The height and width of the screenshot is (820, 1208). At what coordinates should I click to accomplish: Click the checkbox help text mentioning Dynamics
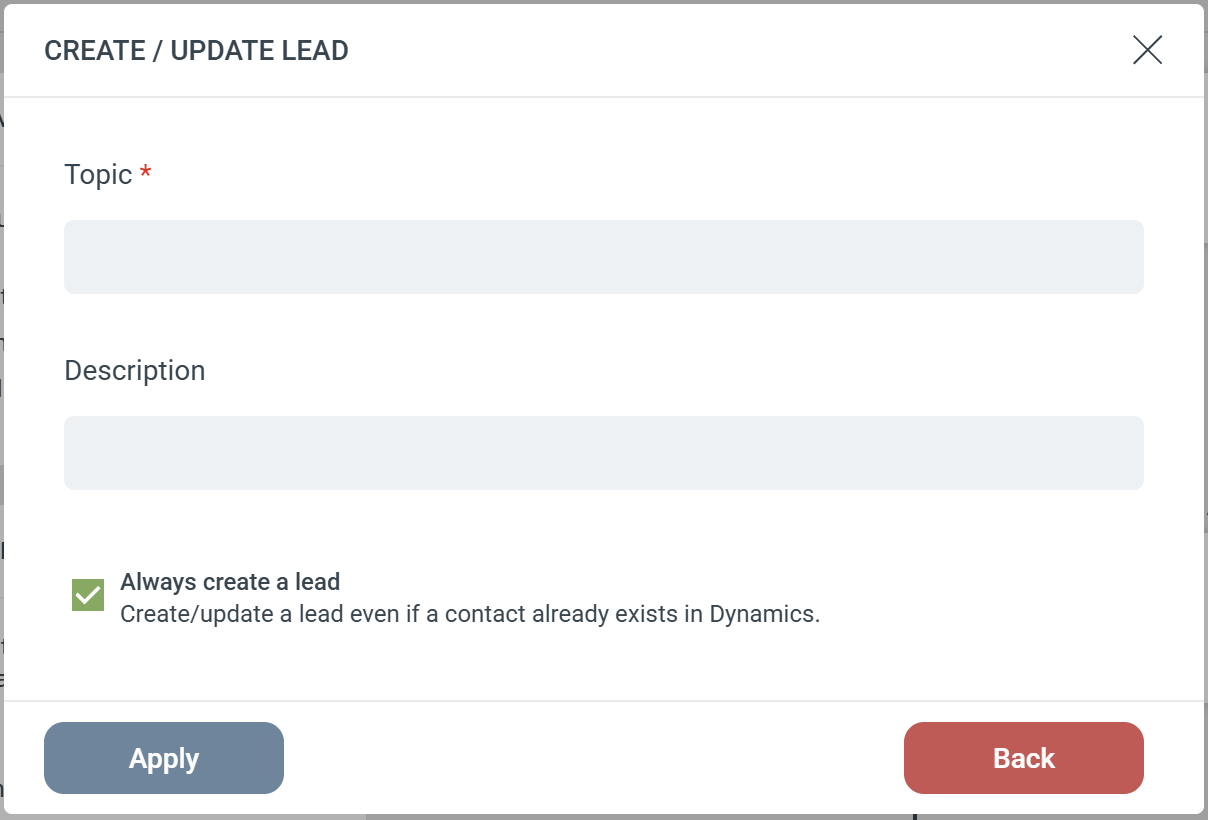point(470,614)
